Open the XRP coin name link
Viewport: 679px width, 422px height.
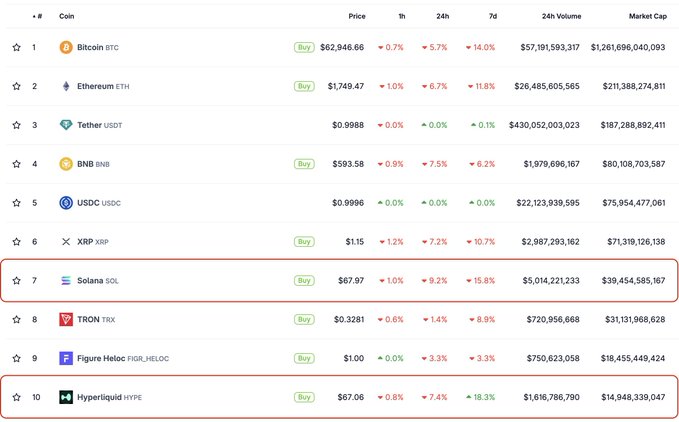coord(93,242)
